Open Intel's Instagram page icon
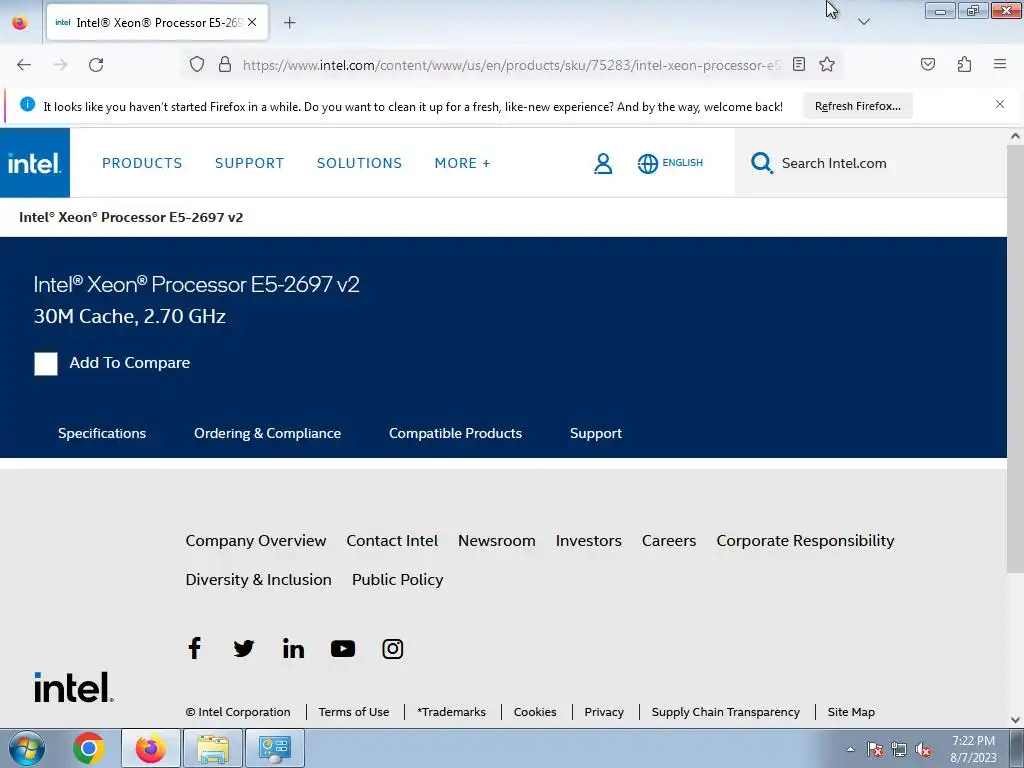This screenshot has width=1024, height=768. (392, 648)
